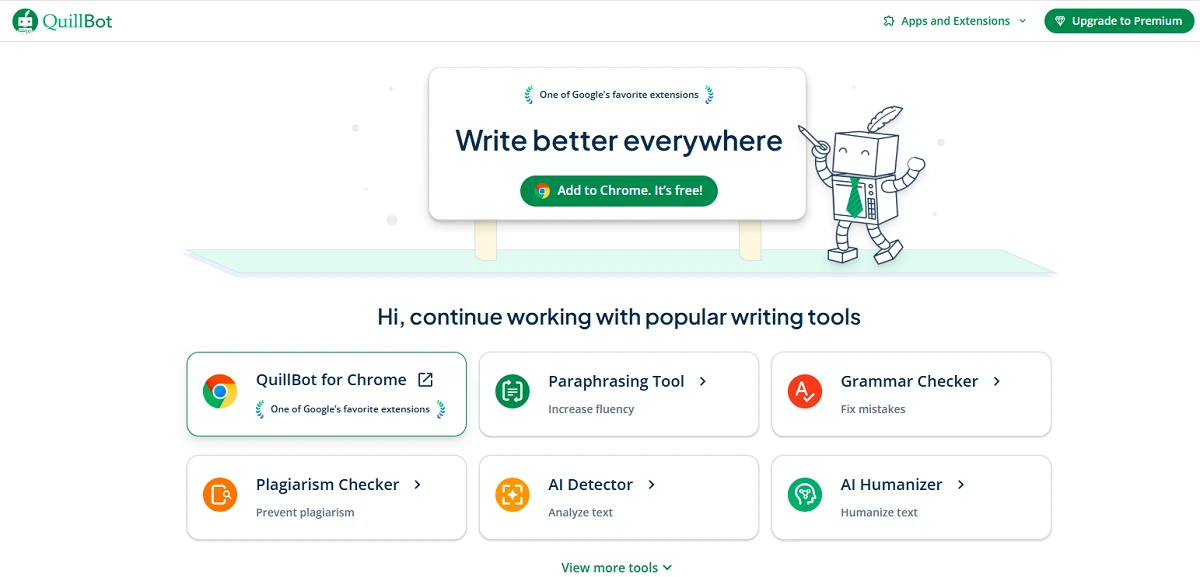The height and width of the screenshot is (577, 1200).
Task: Click the AI Humanizer green icon
Action: coord(804,495)
